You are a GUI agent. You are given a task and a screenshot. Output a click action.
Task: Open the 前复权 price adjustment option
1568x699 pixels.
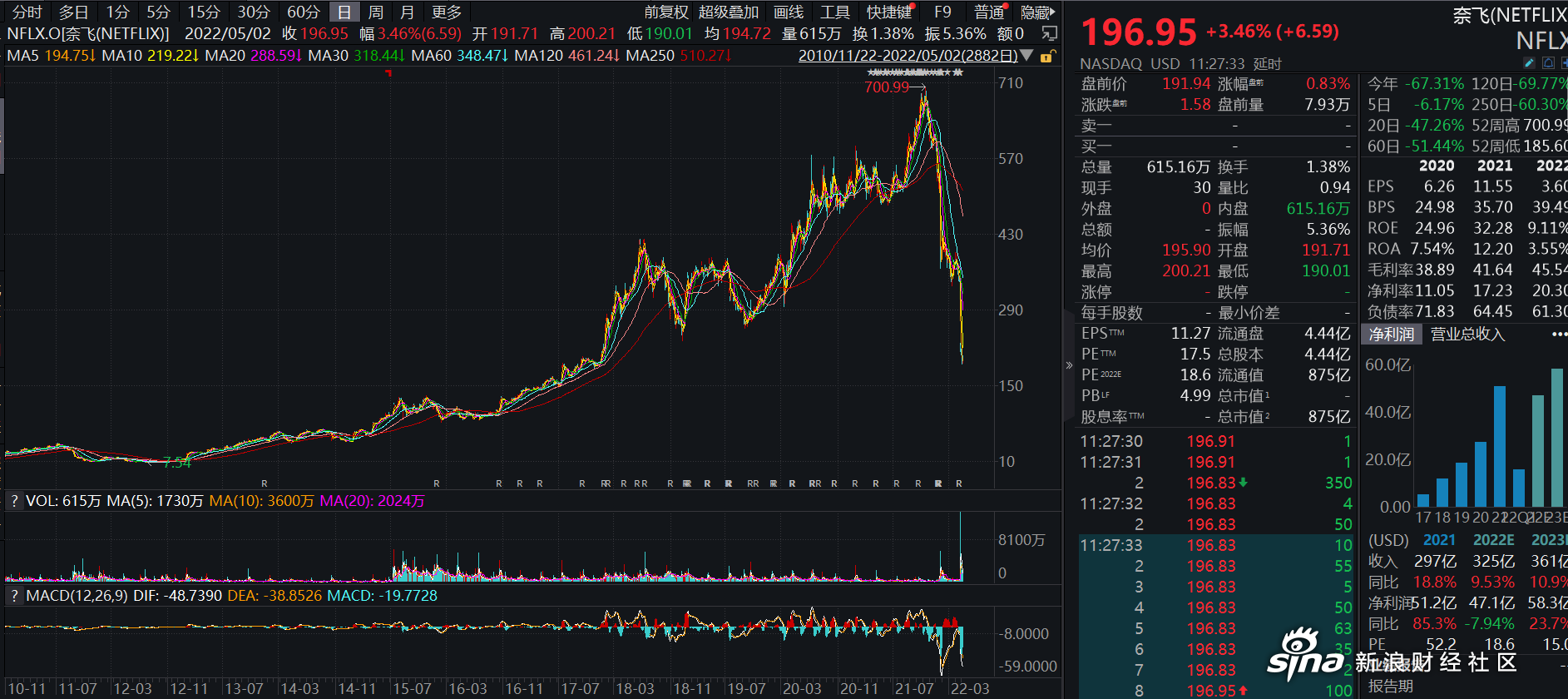coord(666,12)
